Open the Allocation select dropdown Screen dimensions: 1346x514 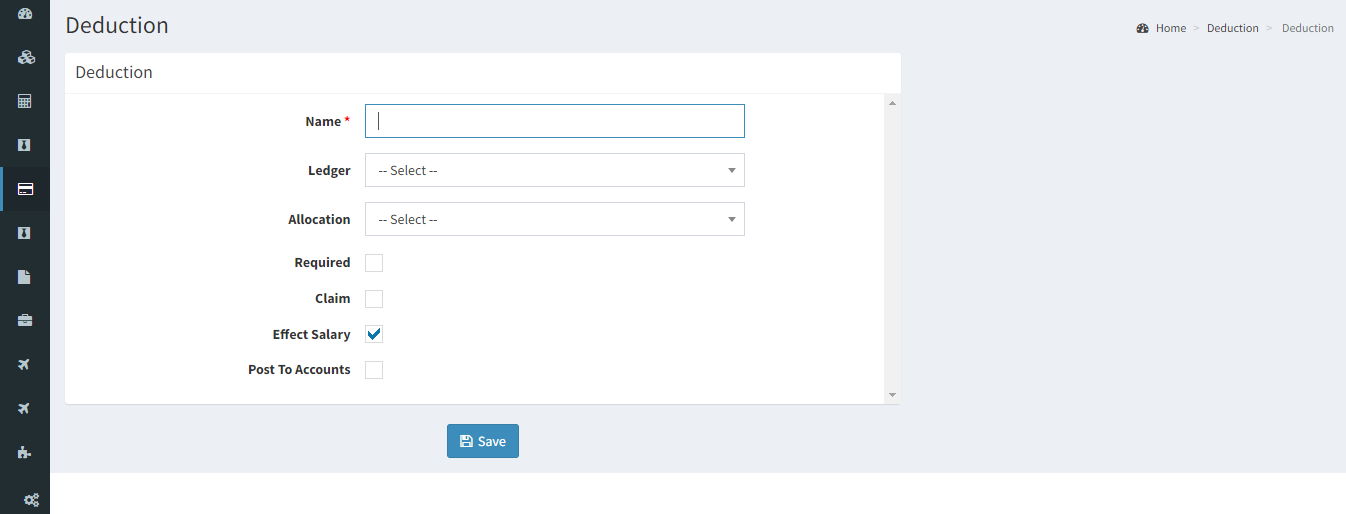coord(555,219)
